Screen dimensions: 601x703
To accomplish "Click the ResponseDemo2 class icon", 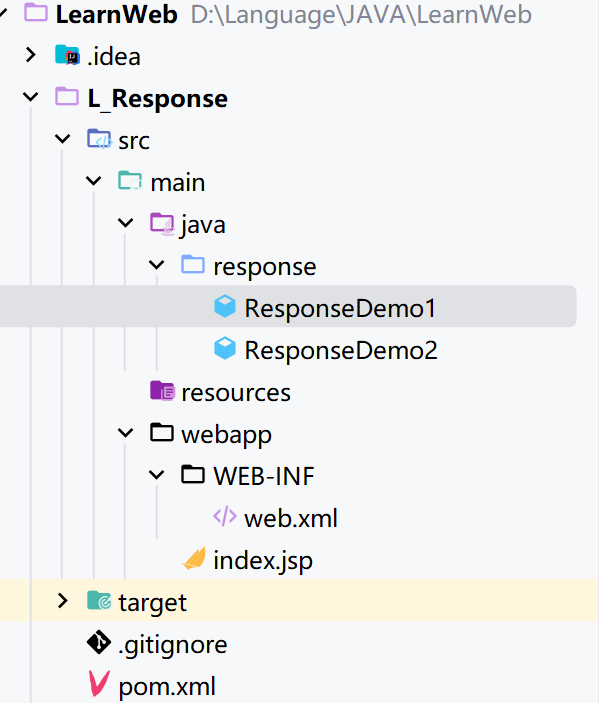I will tap(225, 350).
